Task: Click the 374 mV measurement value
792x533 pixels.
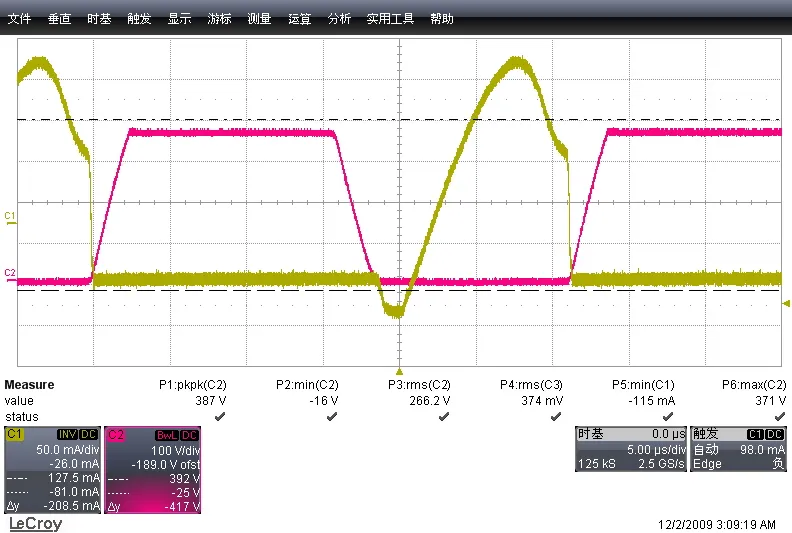Action: (x=542, y=401)
